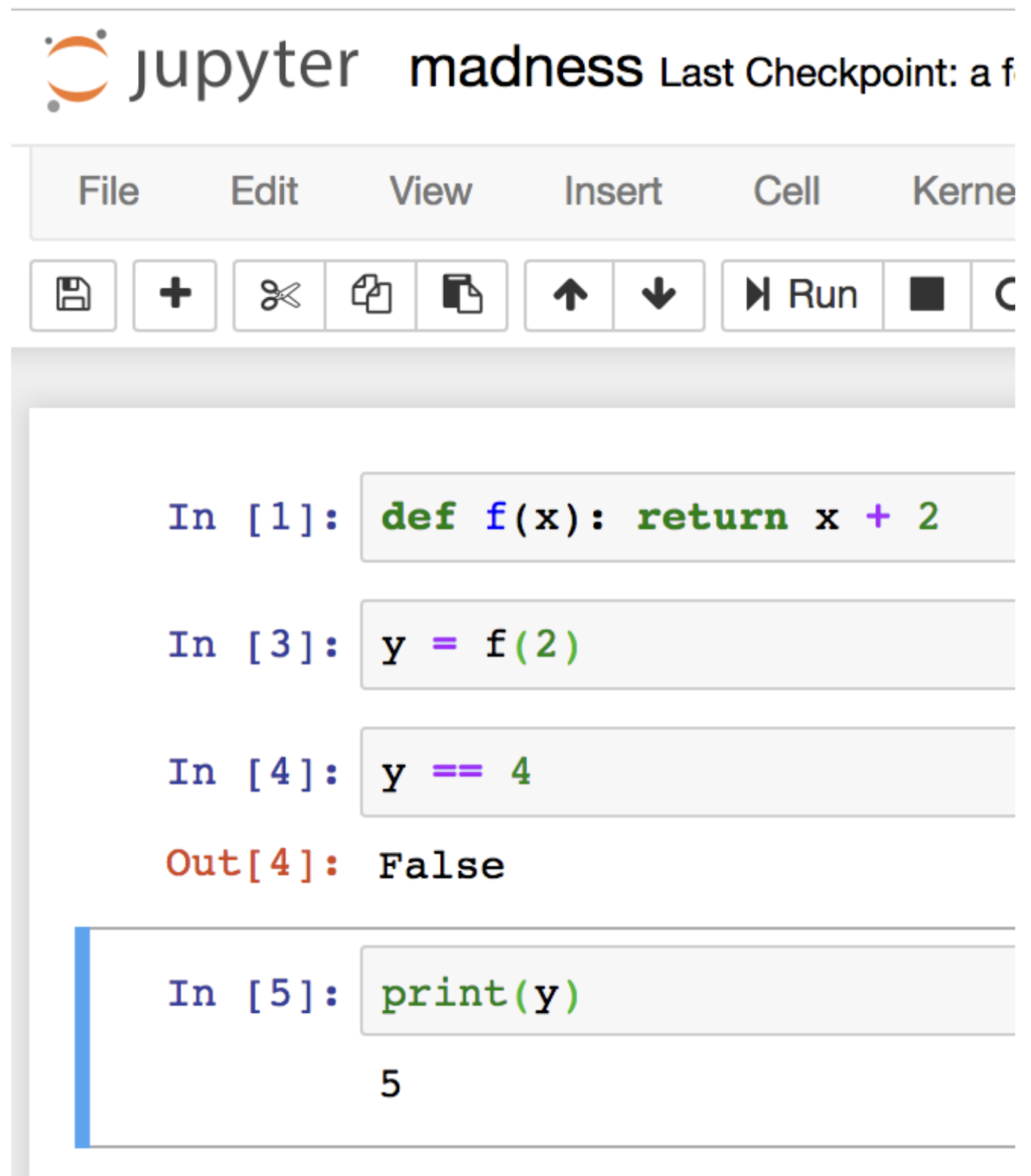Move selected cell up arrow
Viewport: 1031px width, 1176px height.
pos(570,295)
